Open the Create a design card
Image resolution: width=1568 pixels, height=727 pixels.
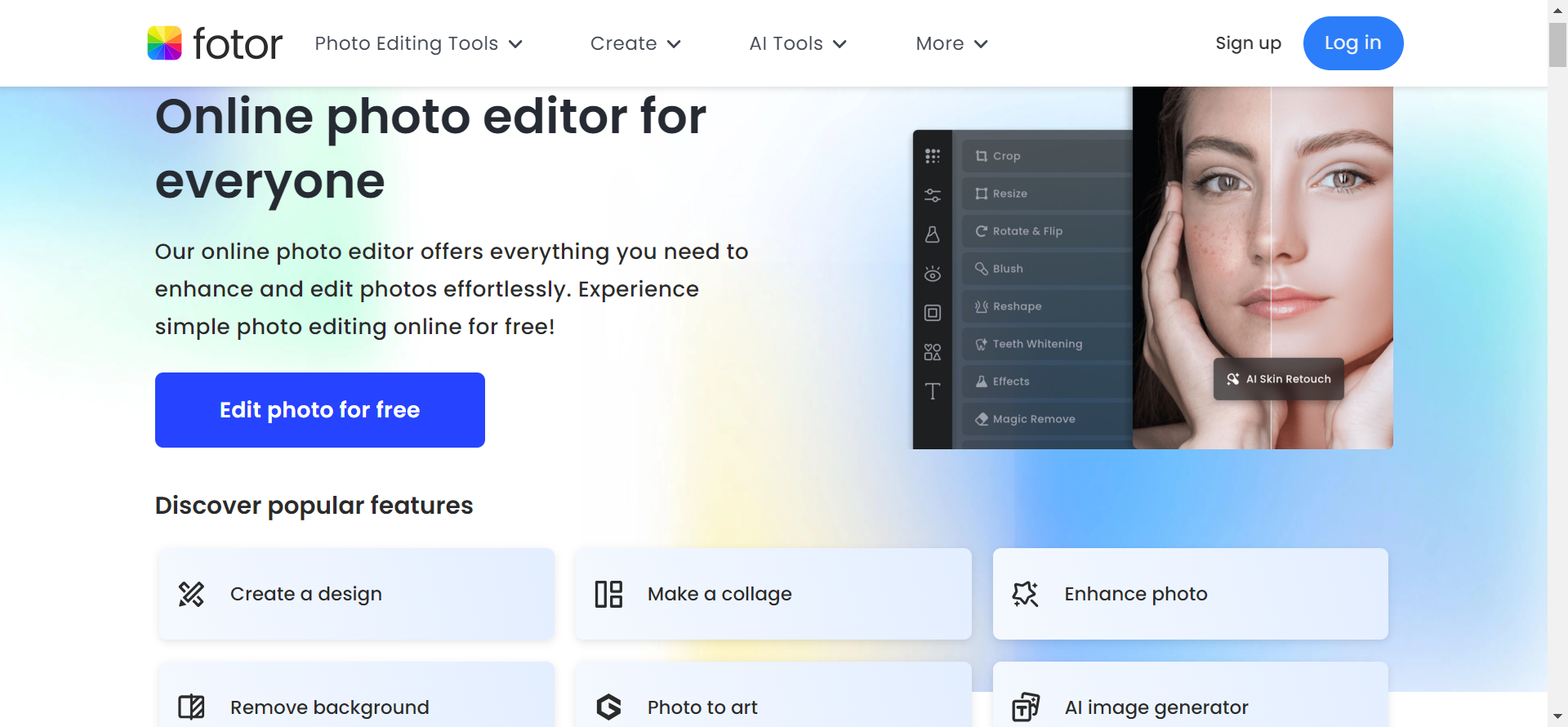[x=356, y=594]
